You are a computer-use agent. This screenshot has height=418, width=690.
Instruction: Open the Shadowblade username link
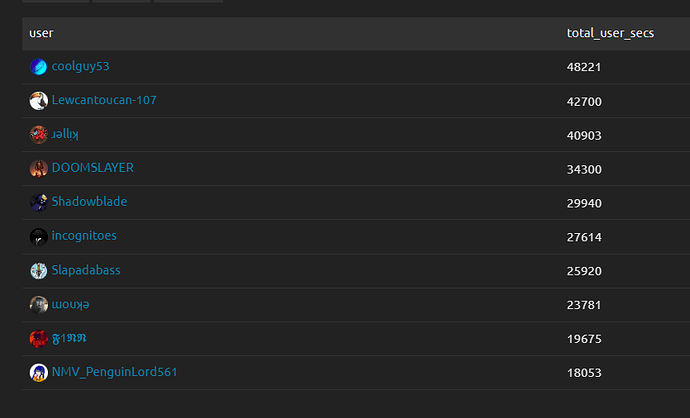coord(89,202)
